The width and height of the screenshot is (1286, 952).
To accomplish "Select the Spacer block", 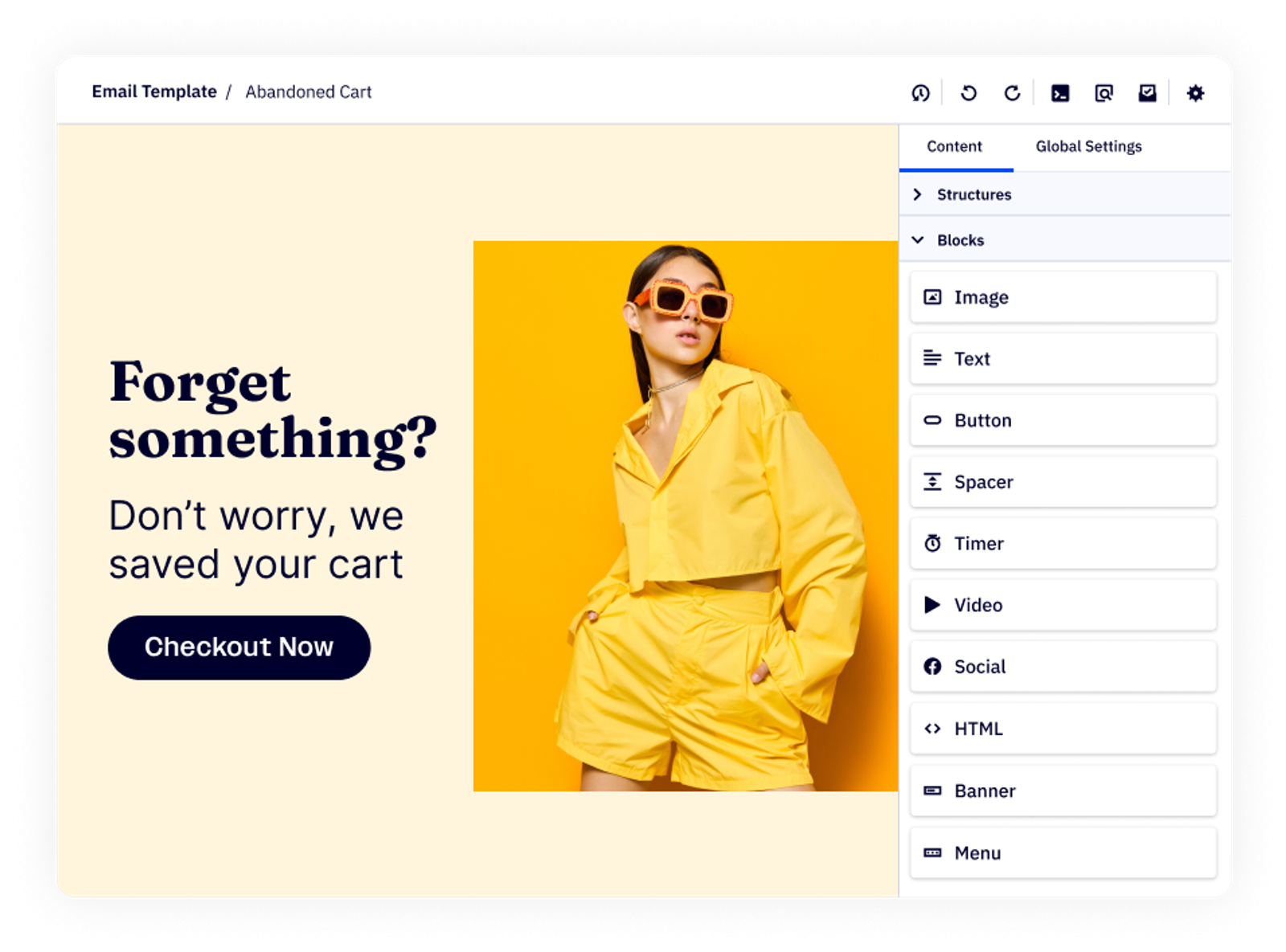I will pos(1063,482).
